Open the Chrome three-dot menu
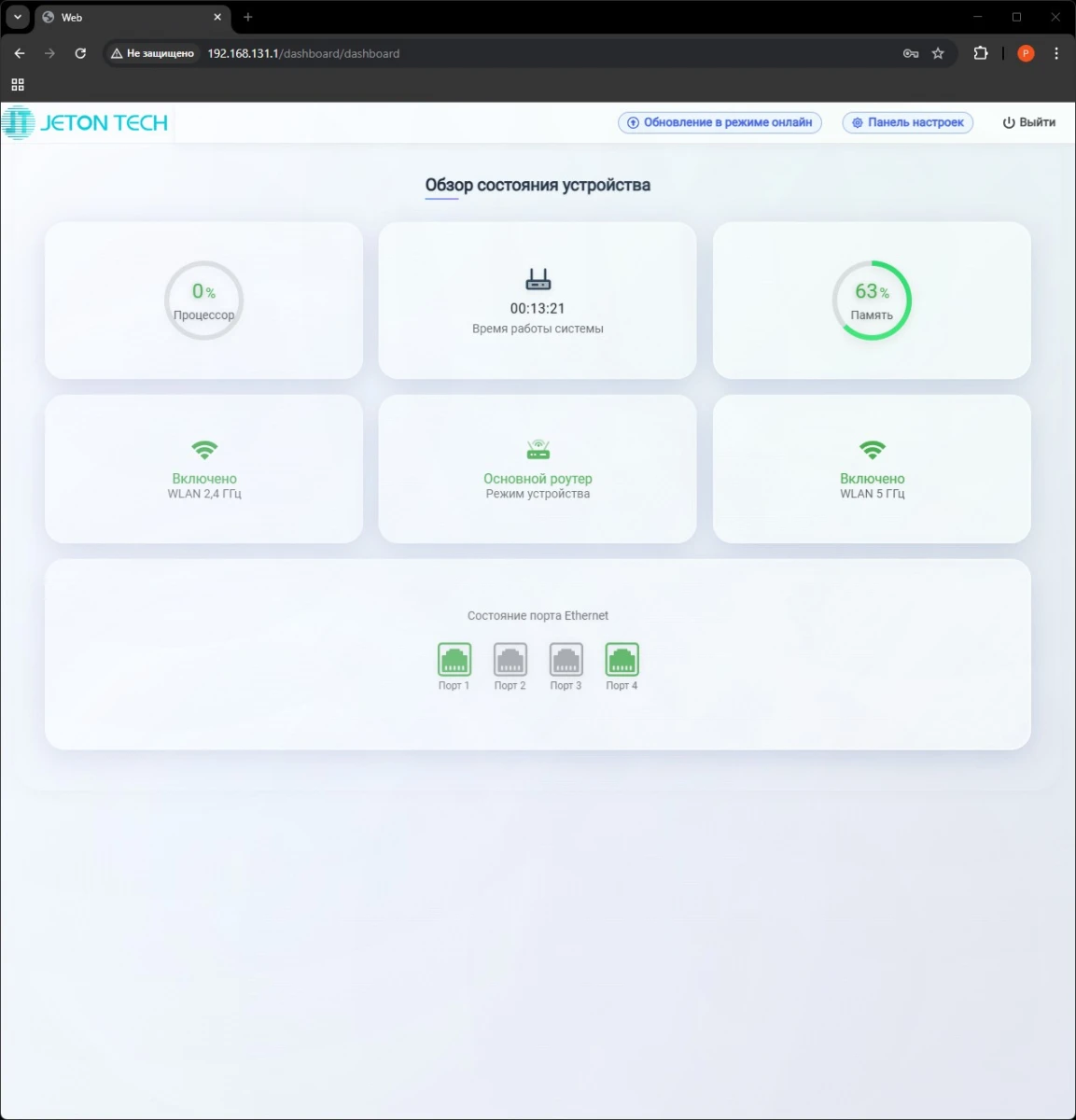This screenshot has width=1076, height=1120. pyautogui.click(x=1056, y=54)
